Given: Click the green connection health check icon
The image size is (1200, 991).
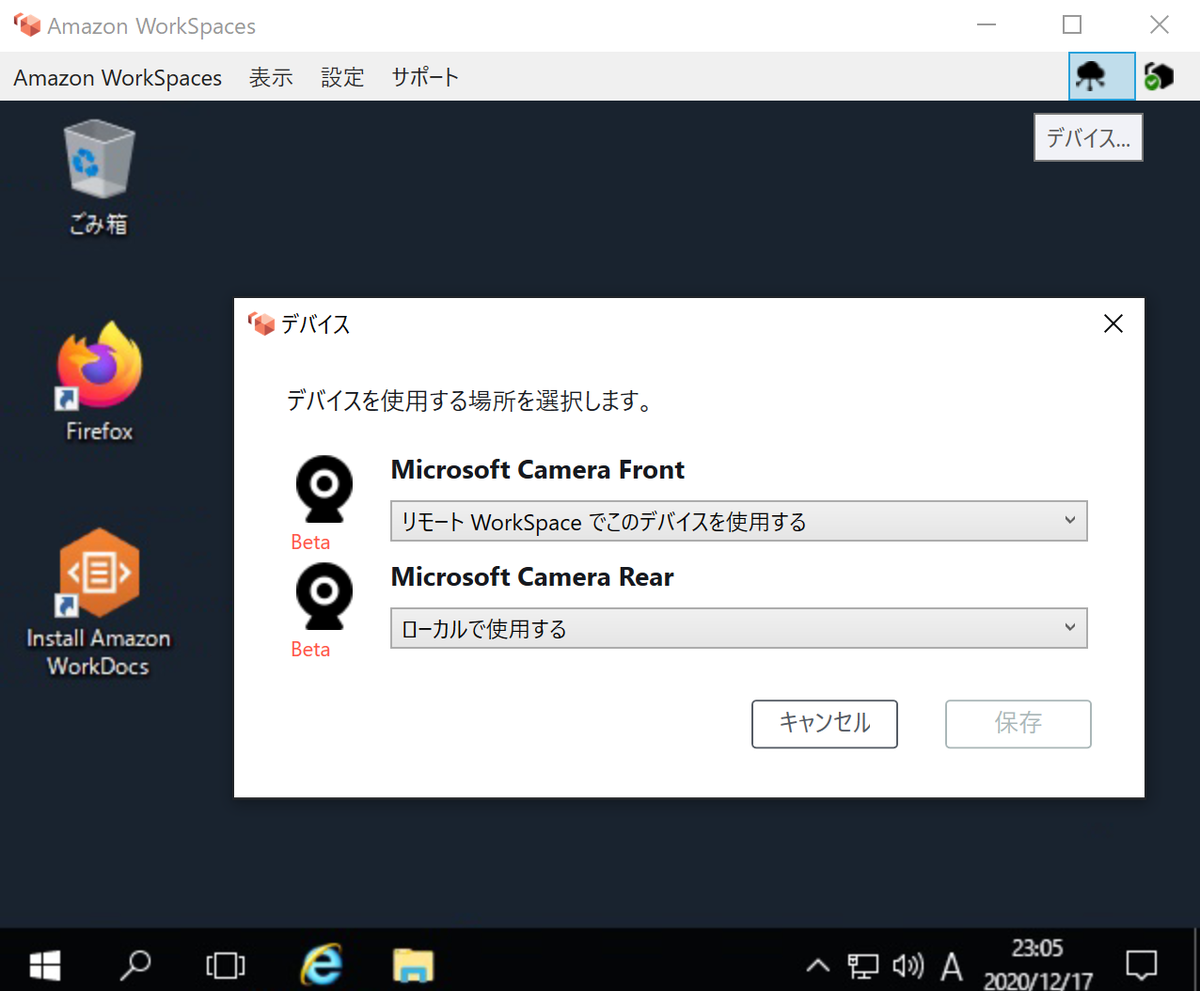Looking at the screenshot, I should [1159, 76].
